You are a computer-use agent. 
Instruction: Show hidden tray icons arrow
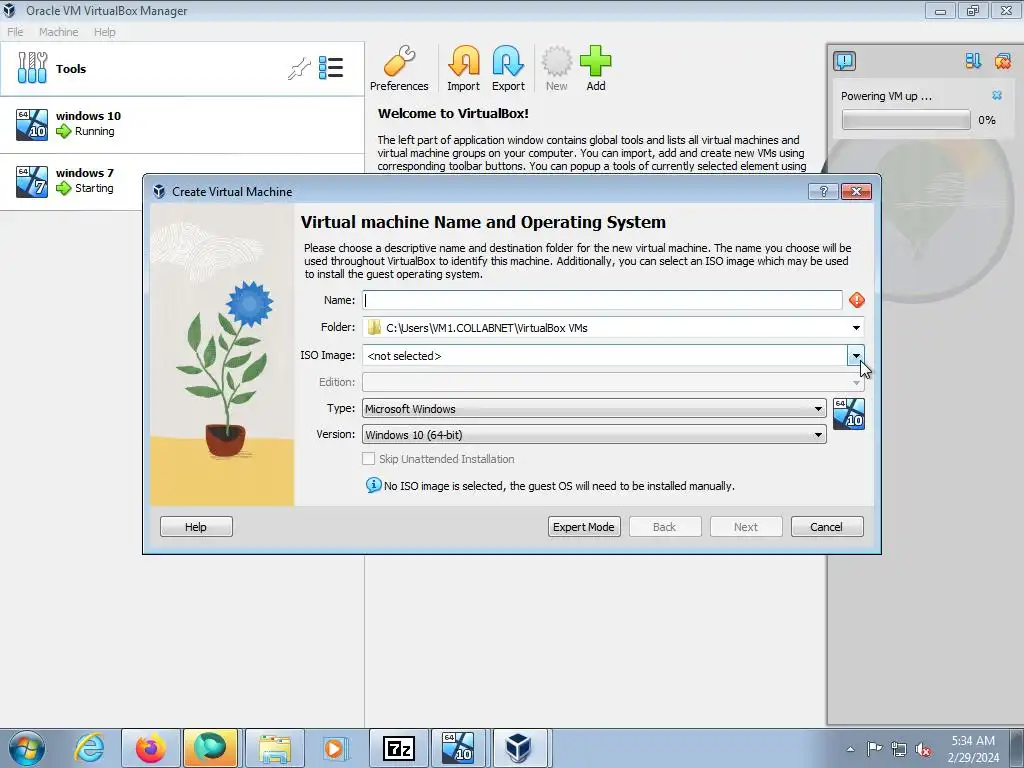click(x=850, y=749)
